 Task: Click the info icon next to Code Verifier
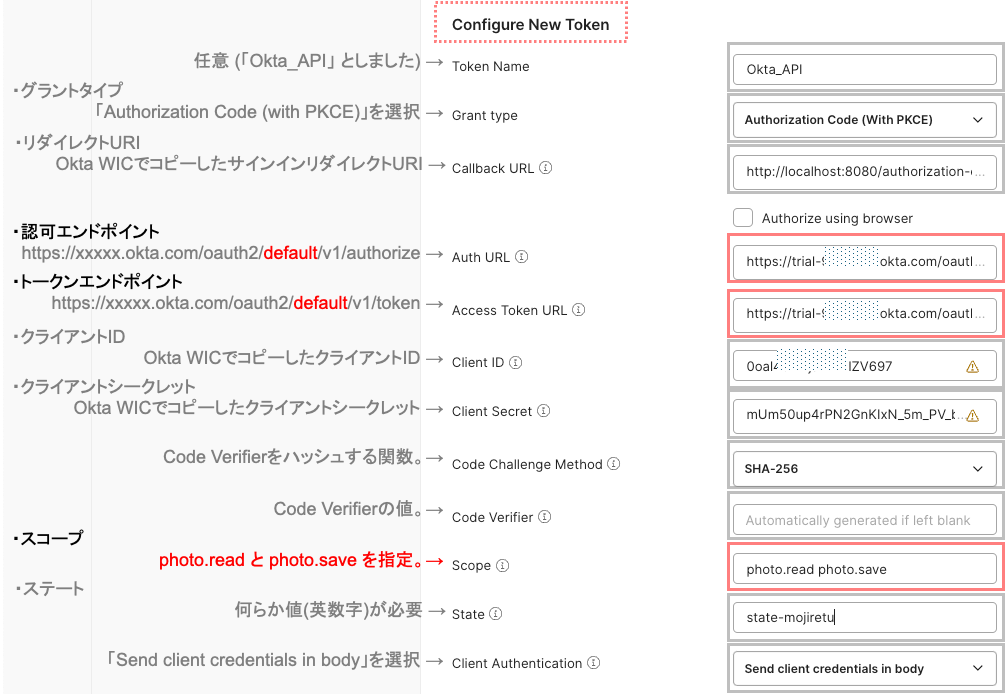(545, 516)
